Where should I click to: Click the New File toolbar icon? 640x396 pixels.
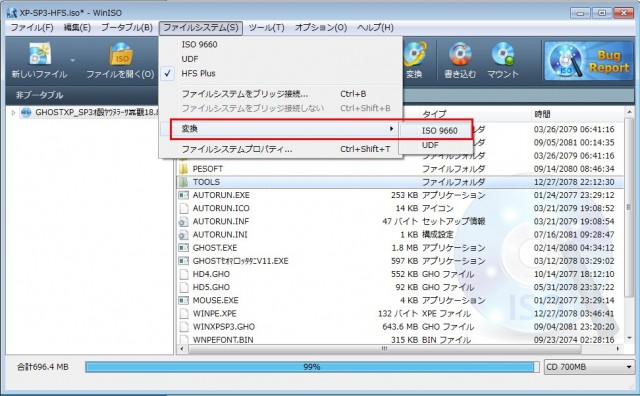pyautogui.click(x=40, y=54)
